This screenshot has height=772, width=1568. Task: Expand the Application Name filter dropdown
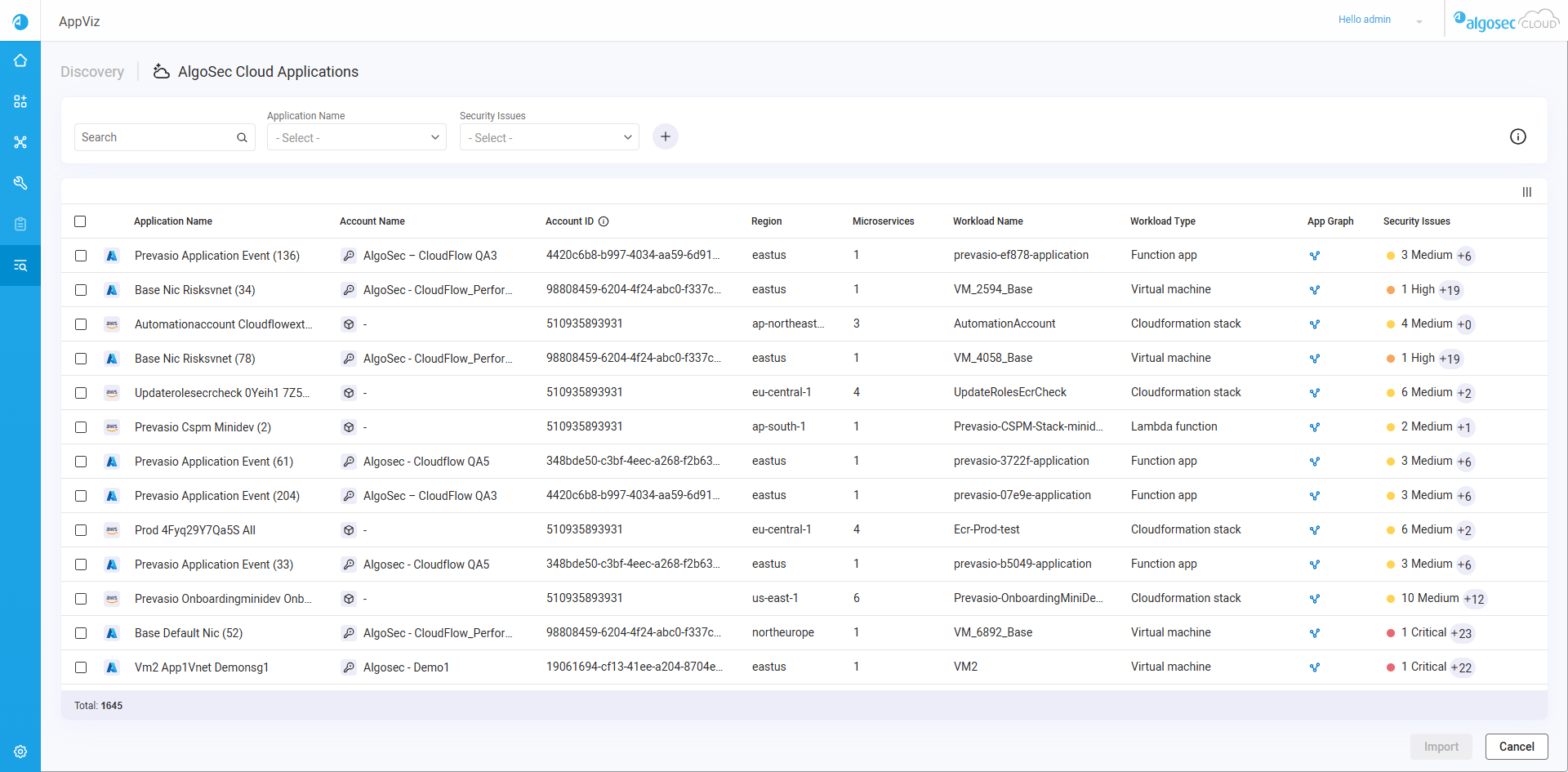[x=357, y=137]
